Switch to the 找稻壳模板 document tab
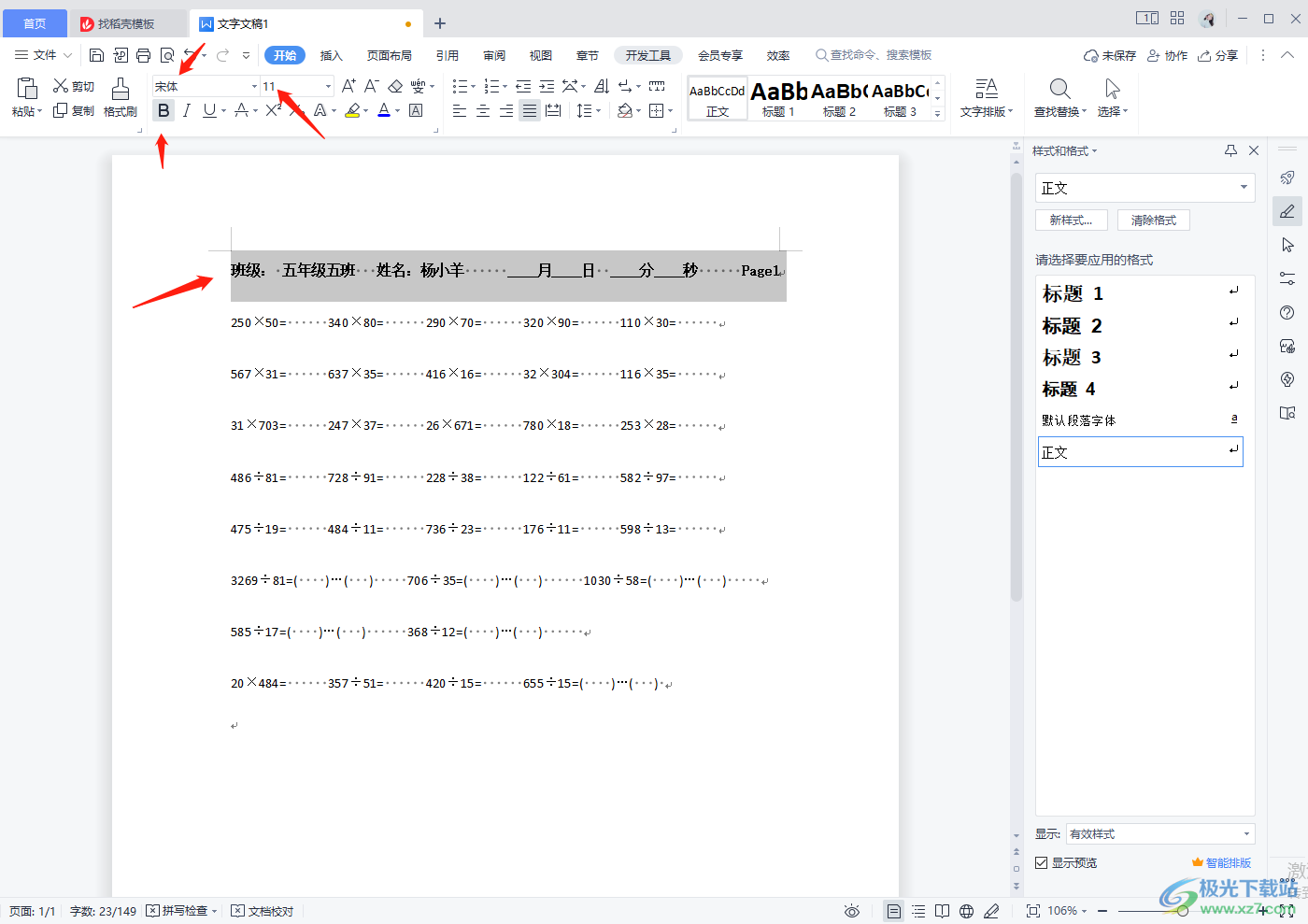The height and width of the screenshot is (924, 1308). click(x=127, y=23)
